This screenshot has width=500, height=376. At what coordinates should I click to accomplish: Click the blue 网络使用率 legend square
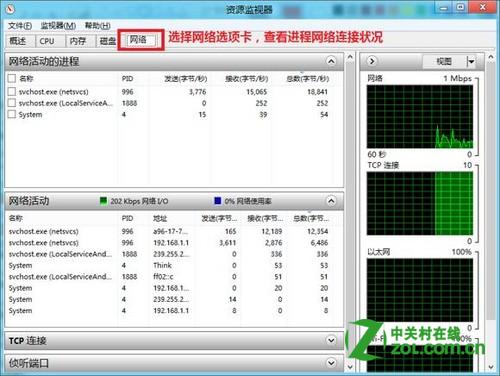coord(218,200)
